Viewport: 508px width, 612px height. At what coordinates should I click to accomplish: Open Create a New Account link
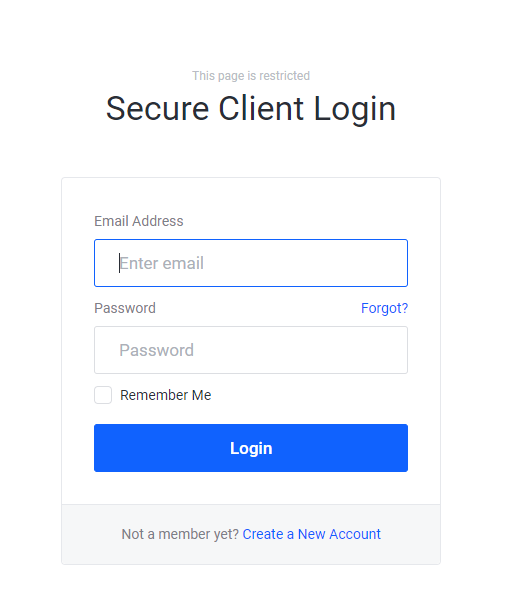pyautogui.click(x=311, y=534)
